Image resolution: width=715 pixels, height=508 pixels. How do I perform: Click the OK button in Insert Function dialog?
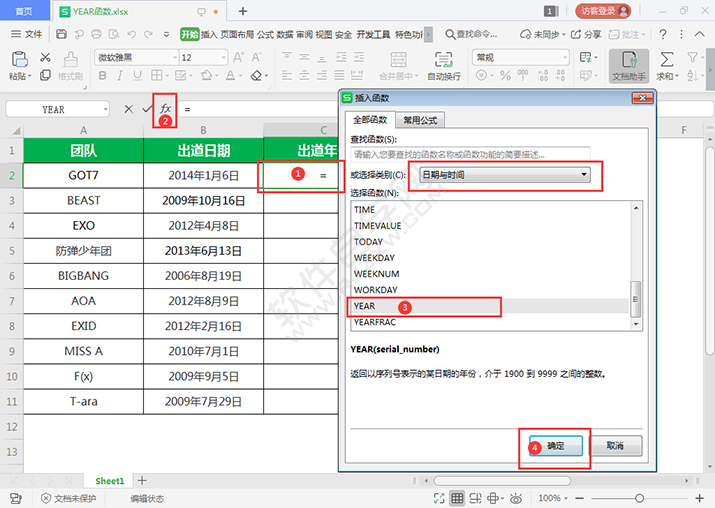coord(556,446)
